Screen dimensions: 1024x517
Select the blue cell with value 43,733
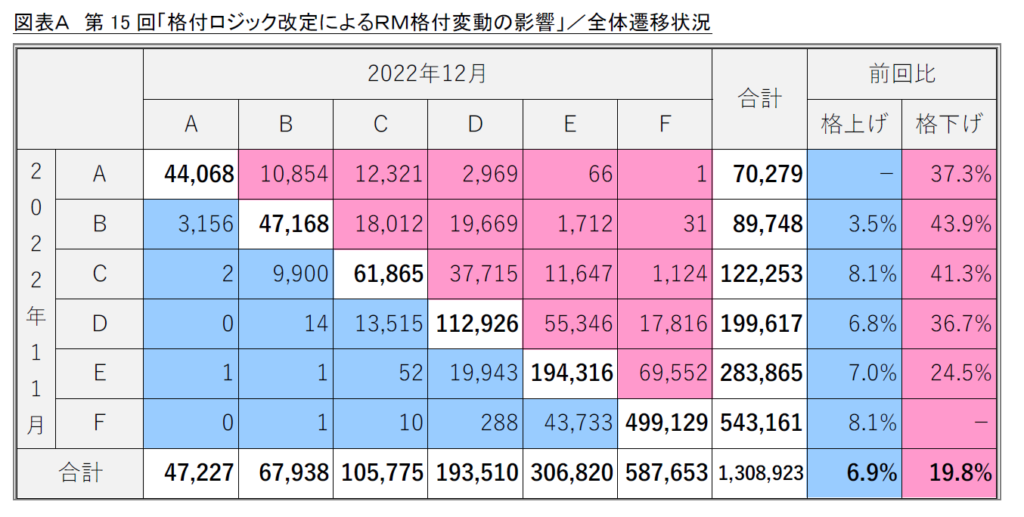click(x=570, y=423)
